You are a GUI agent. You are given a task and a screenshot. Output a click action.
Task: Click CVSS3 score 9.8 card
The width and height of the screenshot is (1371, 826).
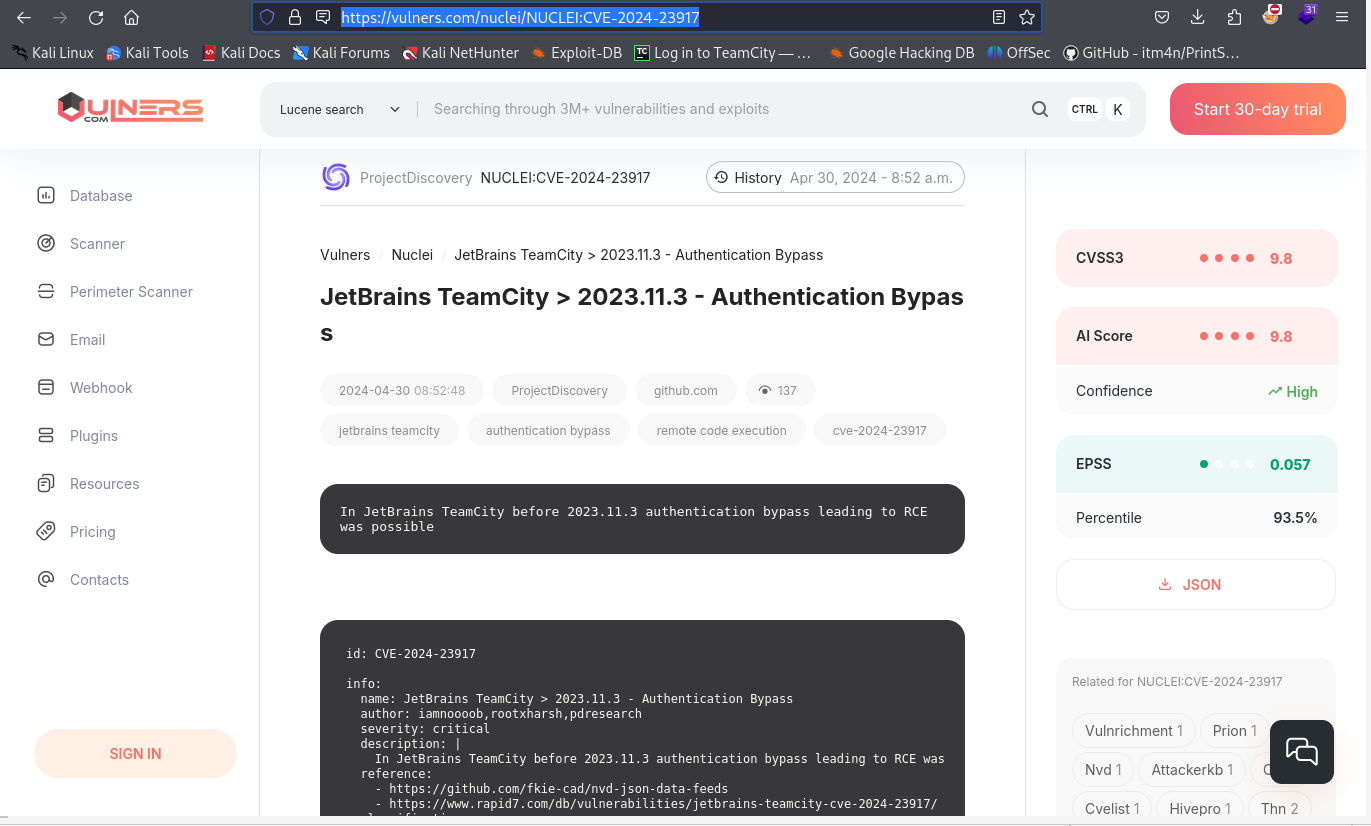[x=1196, y=258]
